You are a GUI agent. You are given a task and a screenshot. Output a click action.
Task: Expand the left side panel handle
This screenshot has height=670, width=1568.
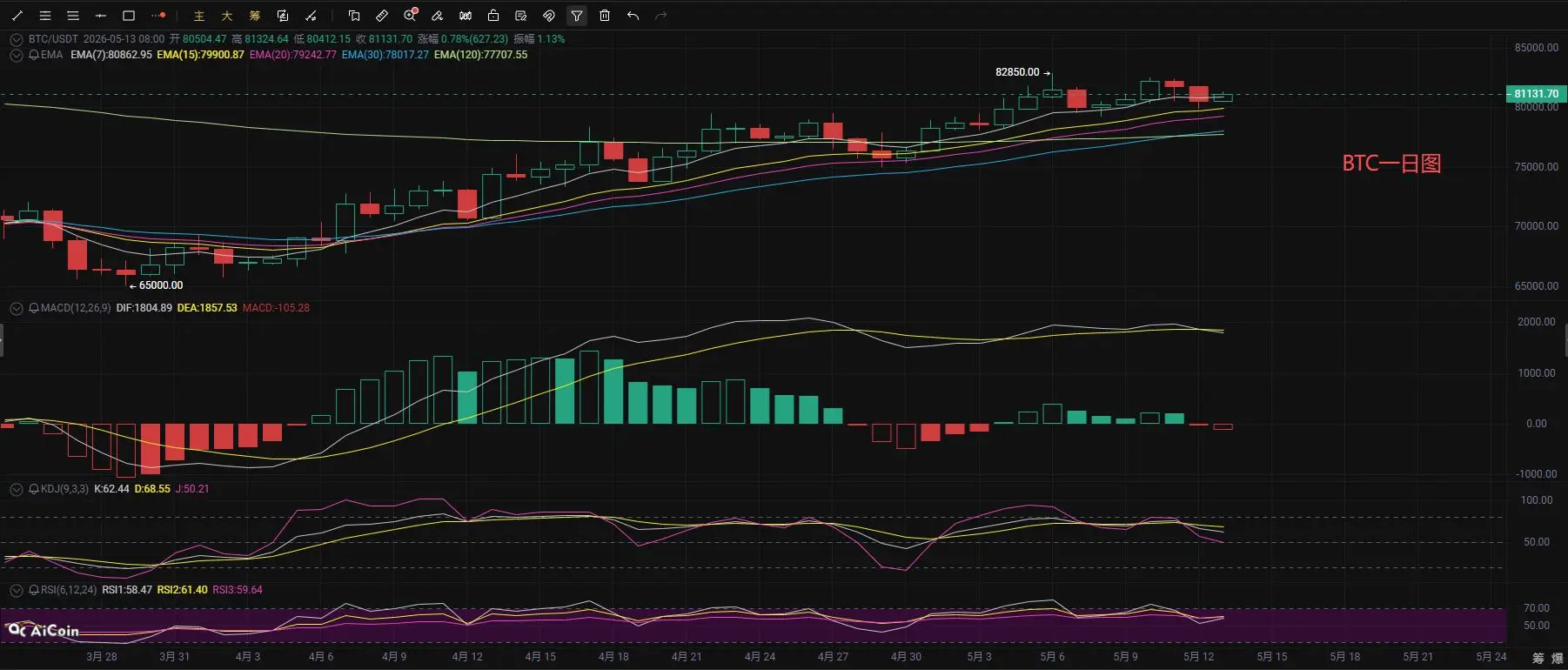(x=2, y=339)
